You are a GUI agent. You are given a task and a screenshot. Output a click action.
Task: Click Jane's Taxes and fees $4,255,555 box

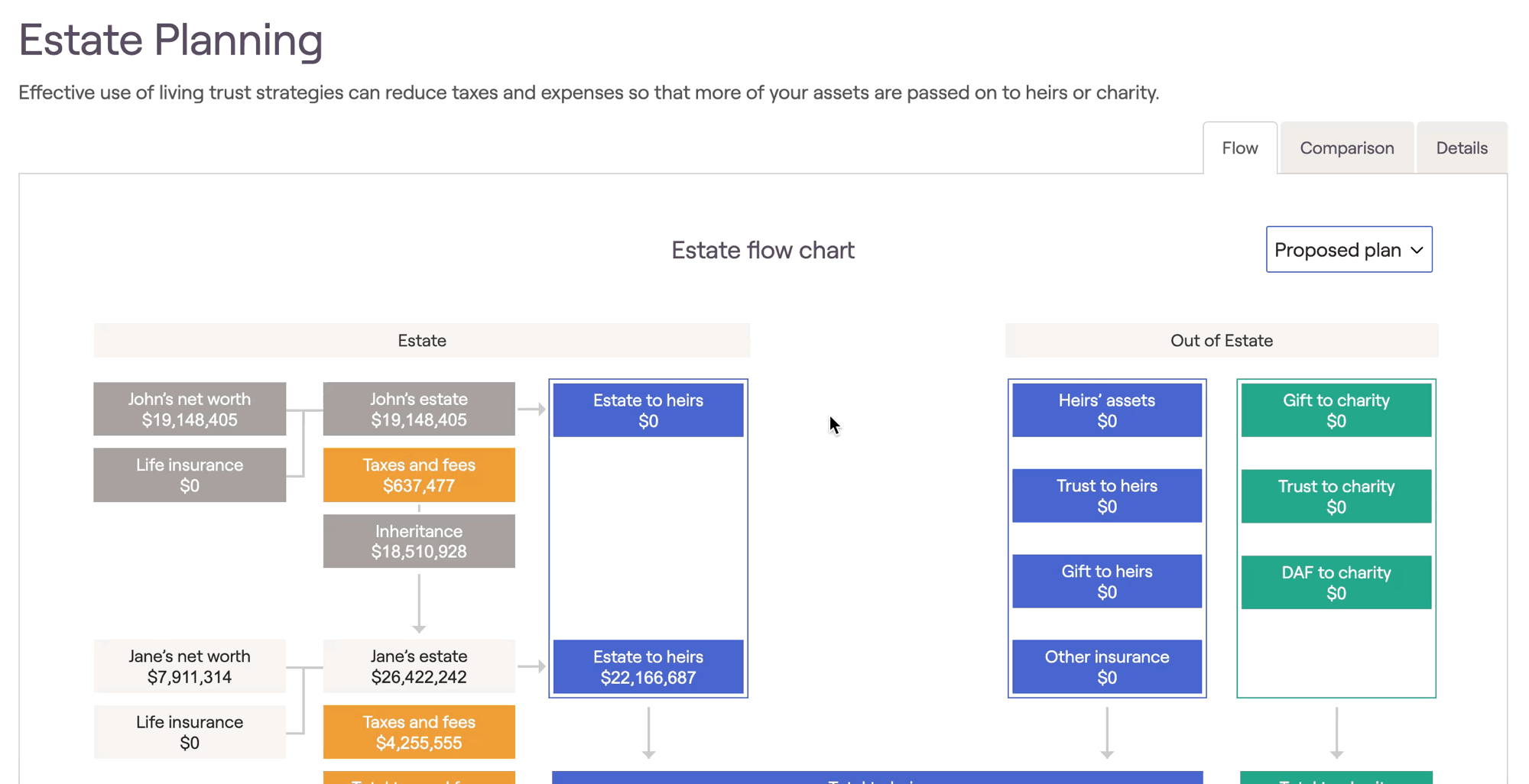pyautogui.click(x=419, y=732)
